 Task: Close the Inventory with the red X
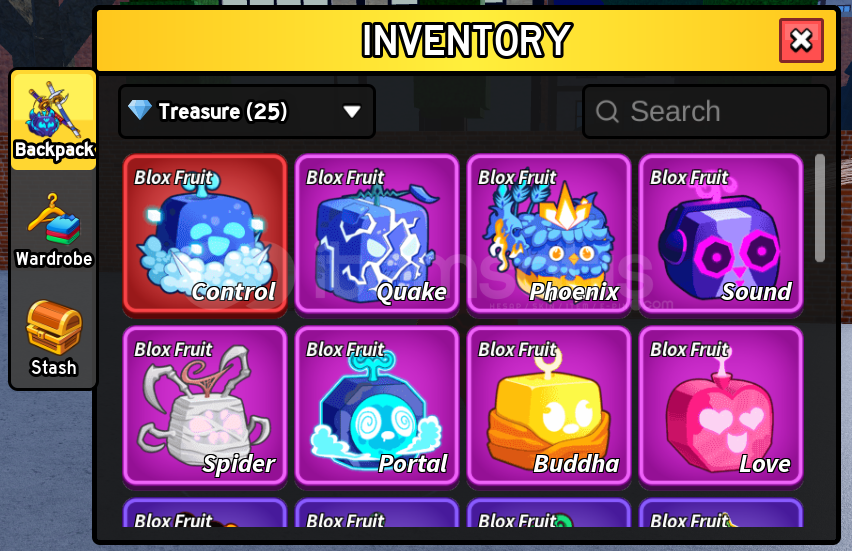click(801, 40)
